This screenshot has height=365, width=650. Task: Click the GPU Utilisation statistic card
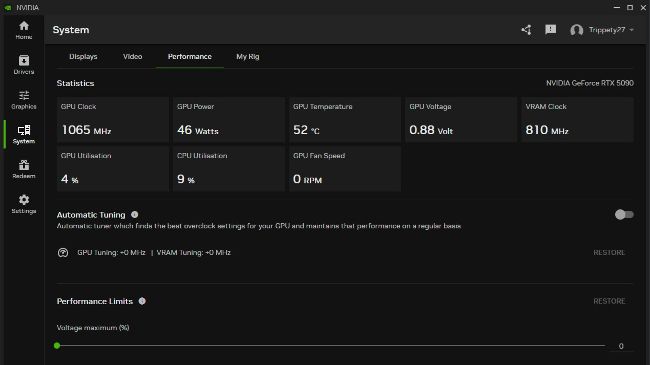tap(113, 169)
